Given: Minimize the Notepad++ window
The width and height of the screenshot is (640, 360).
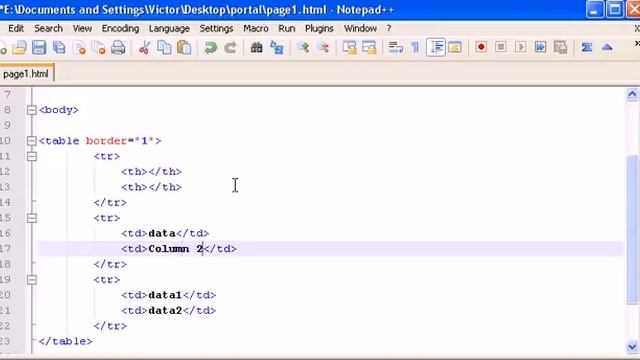Looking at the screenshot, I should 595,10.
